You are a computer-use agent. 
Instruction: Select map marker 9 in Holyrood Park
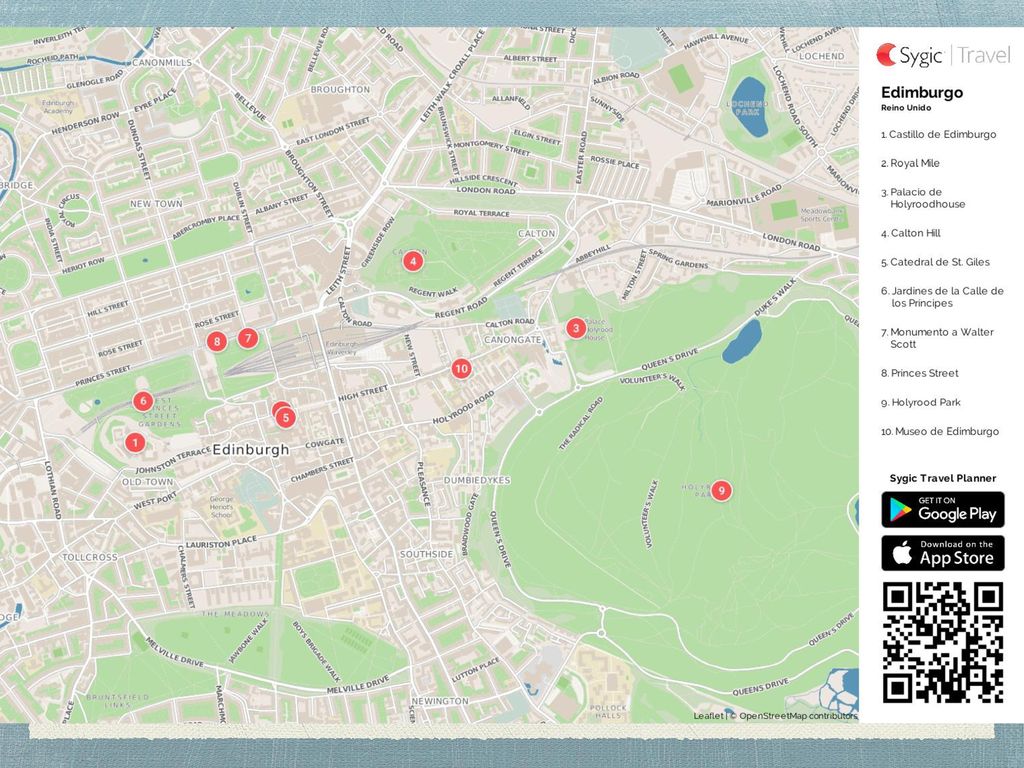pyautogui.click(x=721, y=490)
